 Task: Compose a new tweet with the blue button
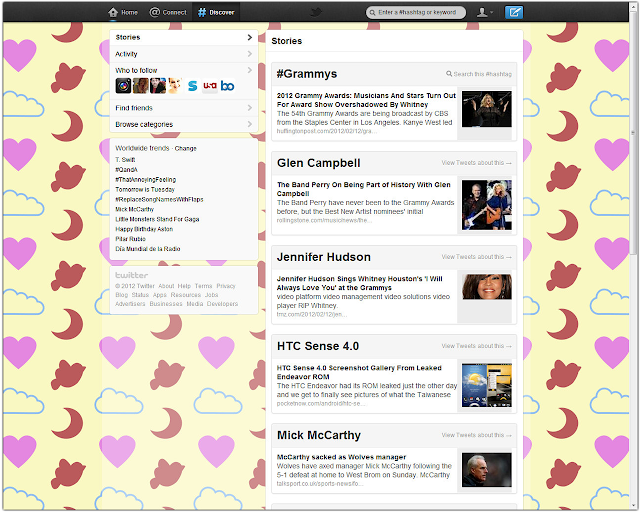pos(514,12)
